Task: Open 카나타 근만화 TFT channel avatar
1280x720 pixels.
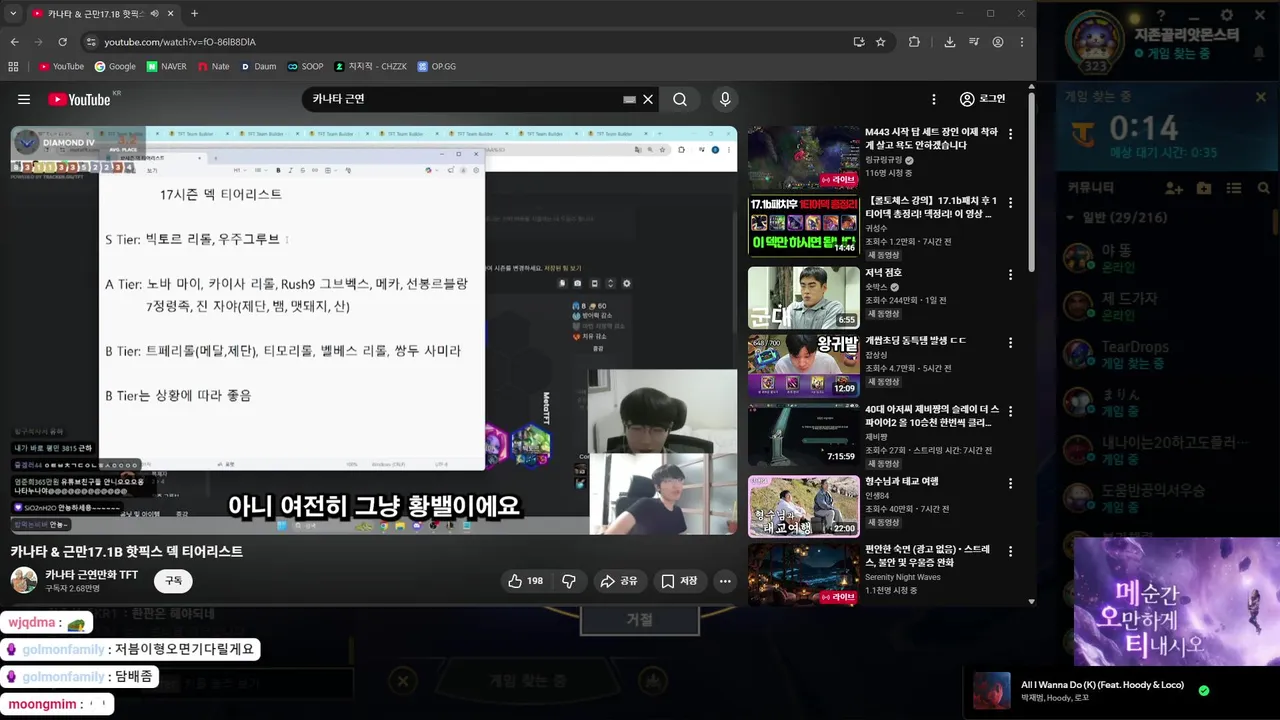Action: tap(24, 580)
